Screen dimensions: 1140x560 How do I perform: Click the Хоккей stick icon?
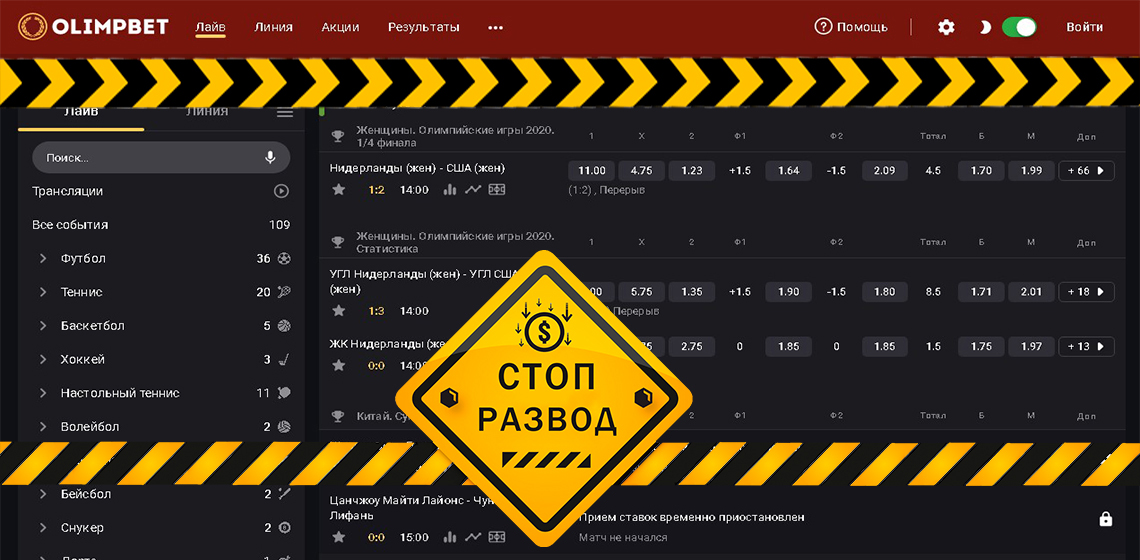[284, 359]
